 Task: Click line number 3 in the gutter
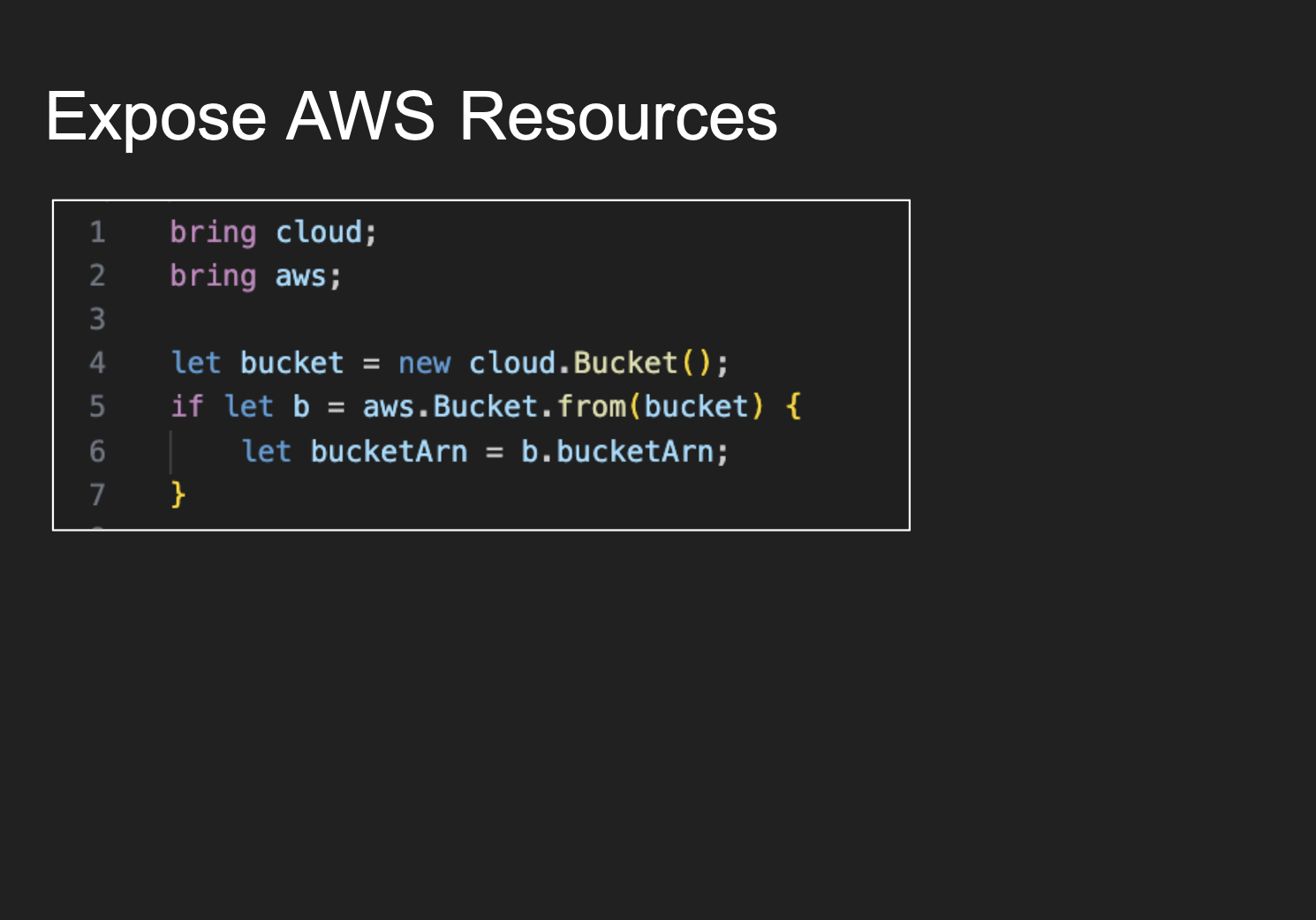(97, 319)
